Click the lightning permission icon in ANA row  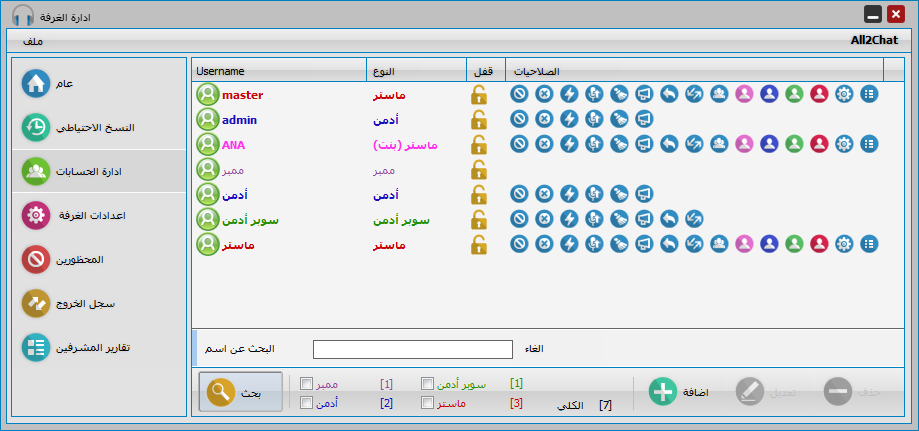coord(568,144)
